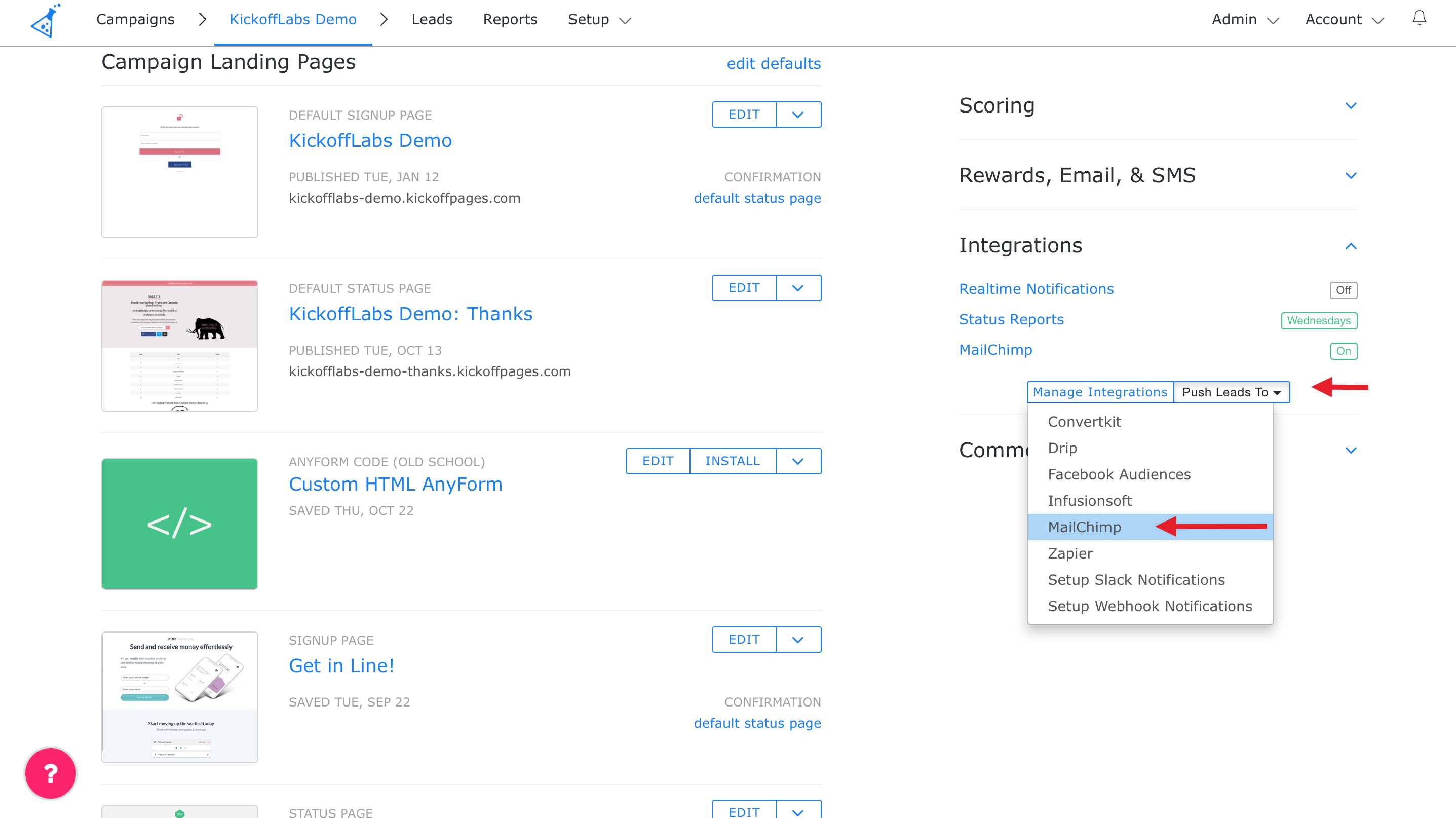Screen dimensions: 1456x818
Task: Click the KickoffLabs Demo signup page thumbnail
Action: [180, 172]
